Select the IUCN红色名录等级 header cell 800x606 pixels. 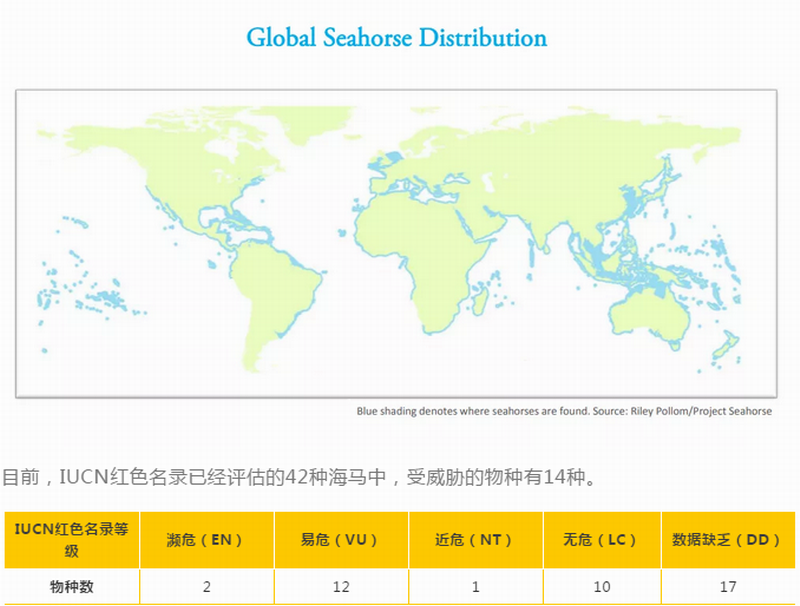[x=71, y=540]
